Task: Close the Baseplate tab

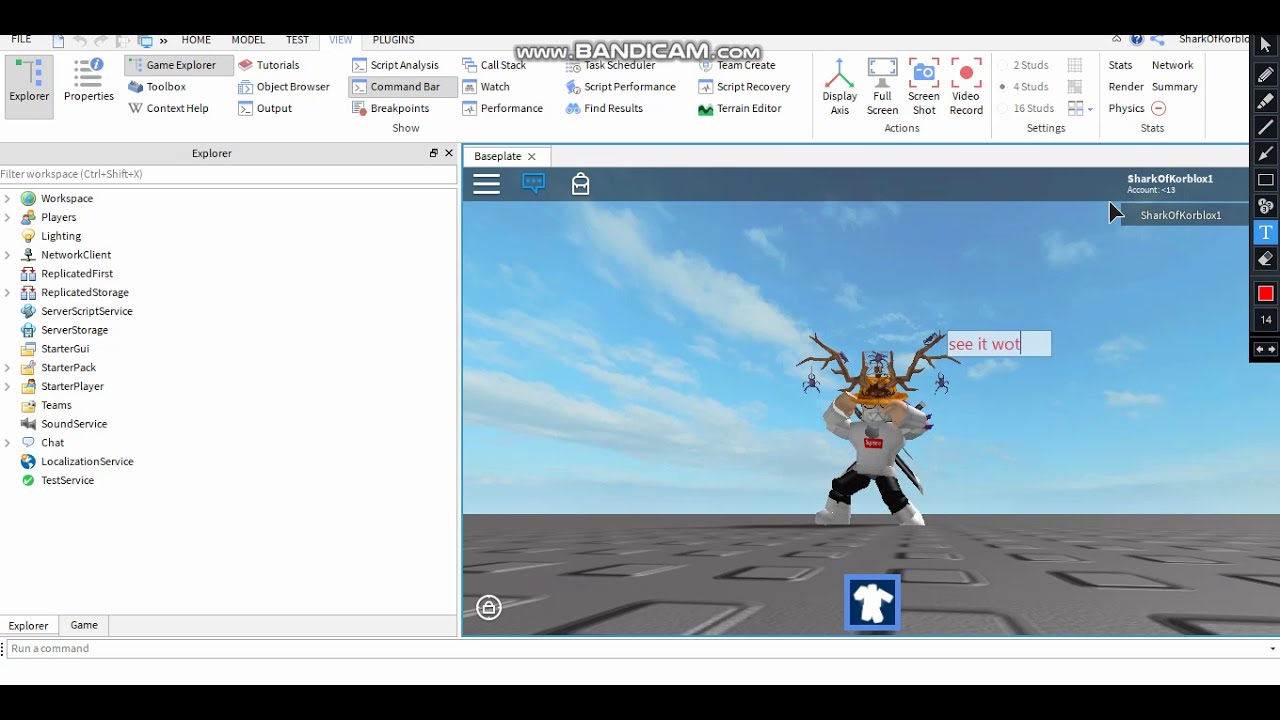Action: [x=532, y=157]
